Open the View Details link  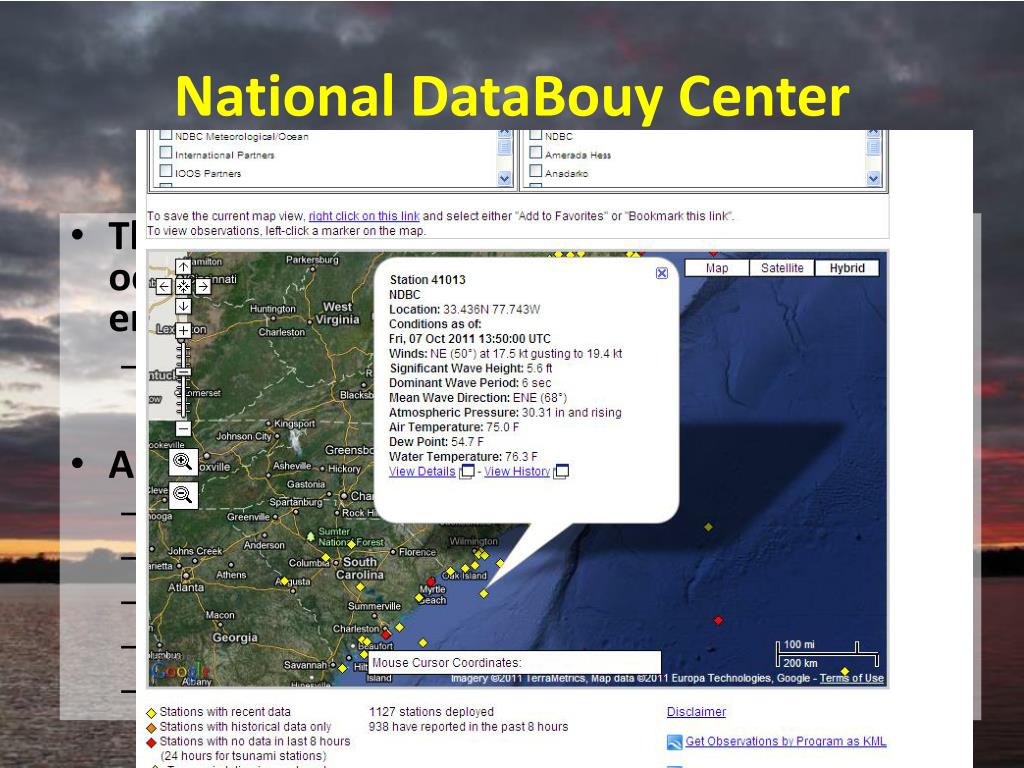click(422, 472)
